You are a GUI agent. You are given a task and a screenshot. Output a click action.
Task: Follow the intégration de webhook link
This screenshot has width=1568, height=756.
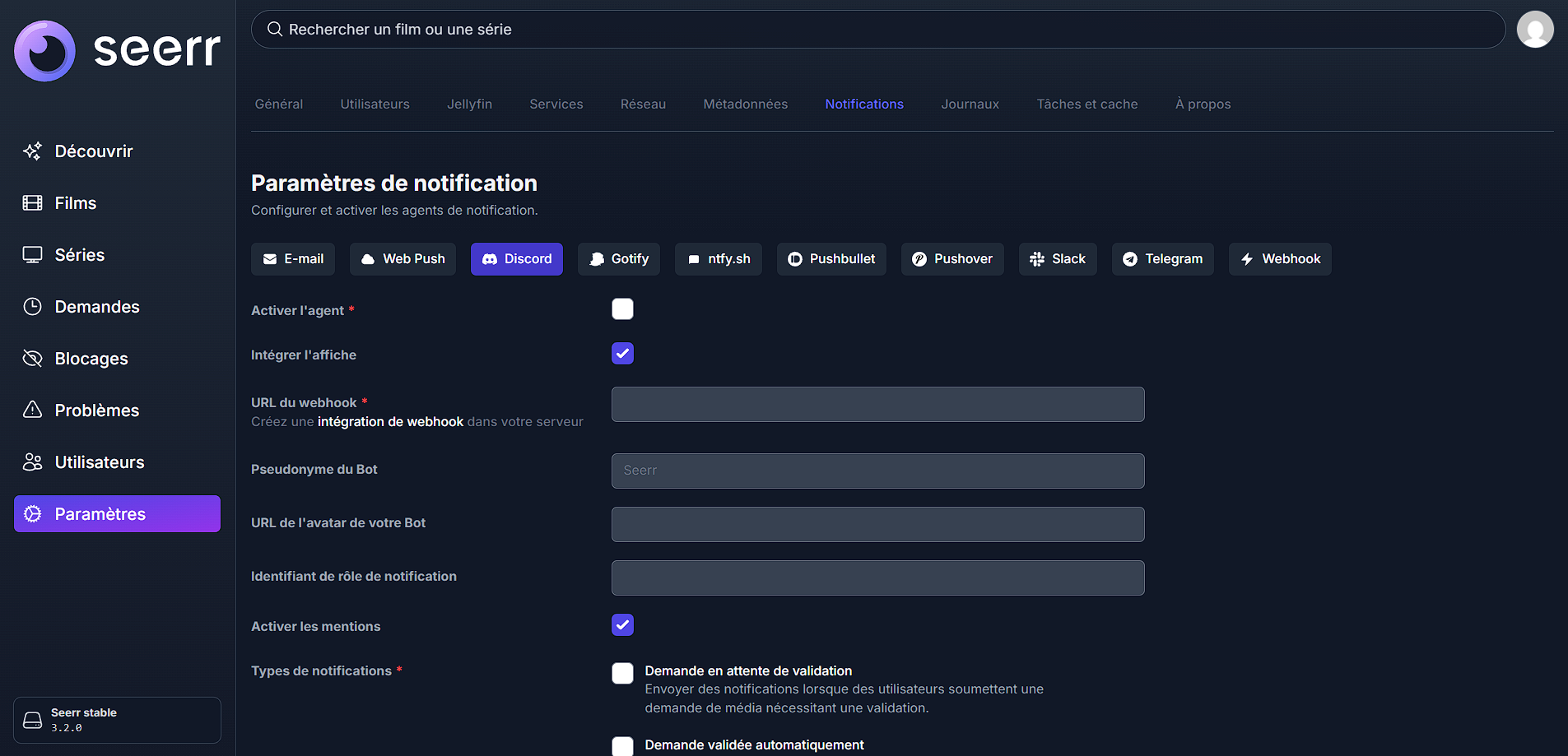(x=390, y=422)
